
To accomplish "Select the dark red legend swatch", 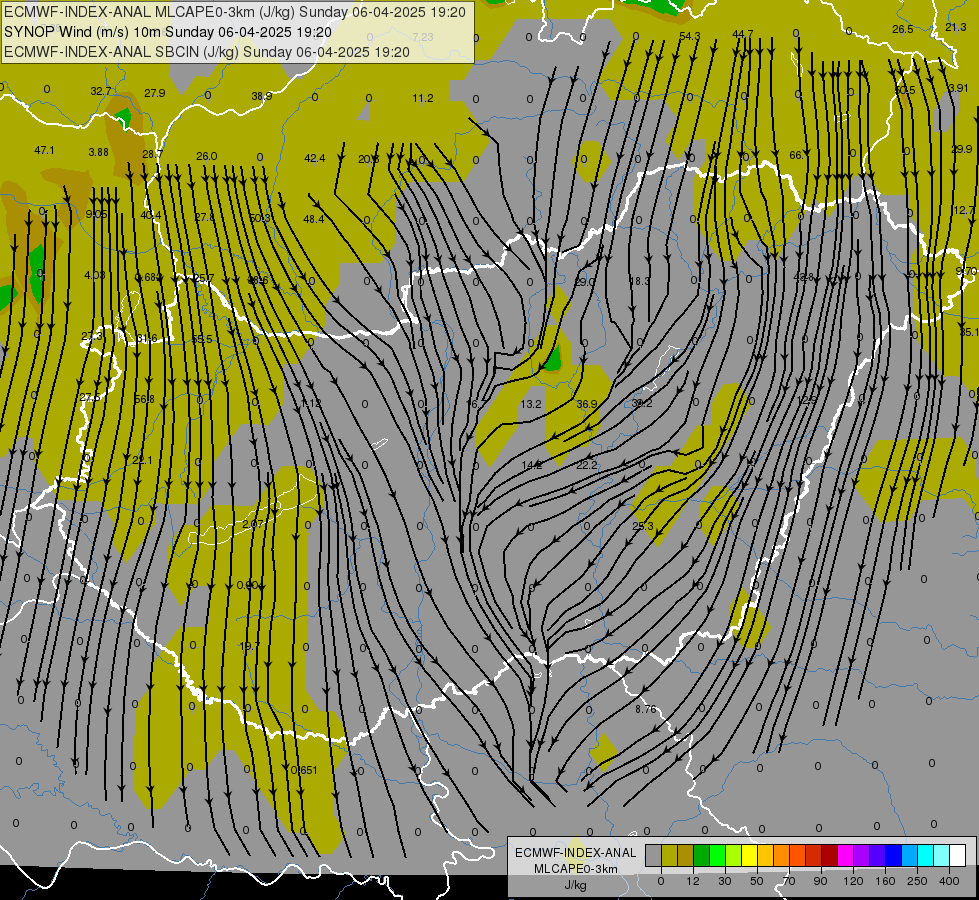I will pyautogui.click(x=829, y=856).
